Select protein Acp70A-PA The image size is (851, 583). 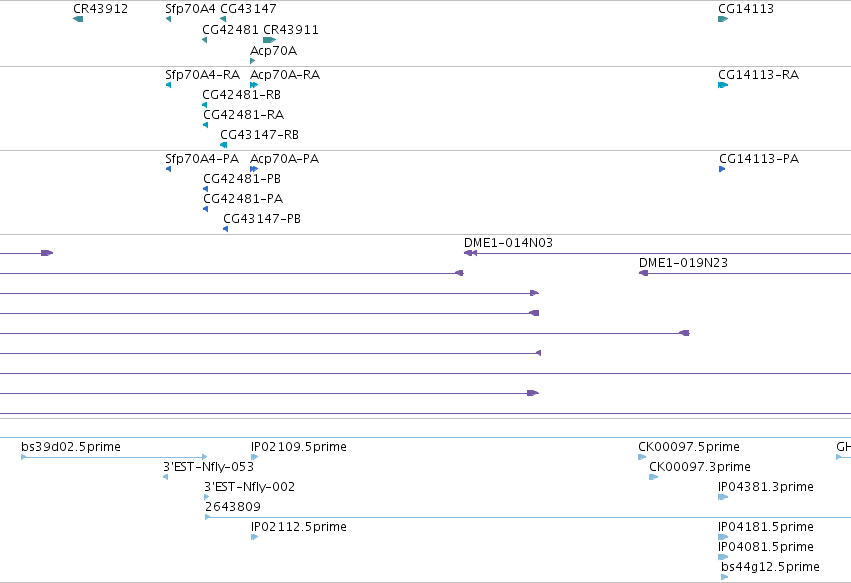284,159
